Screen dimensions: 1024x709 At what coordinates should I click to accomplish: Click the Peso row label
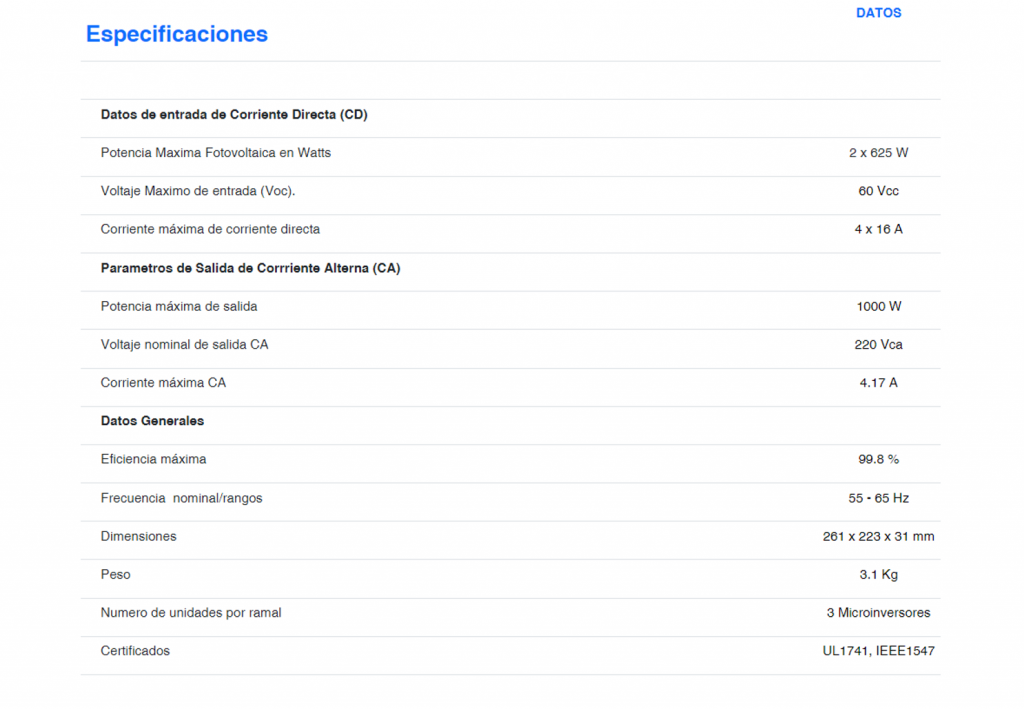[x=116, y=574]
